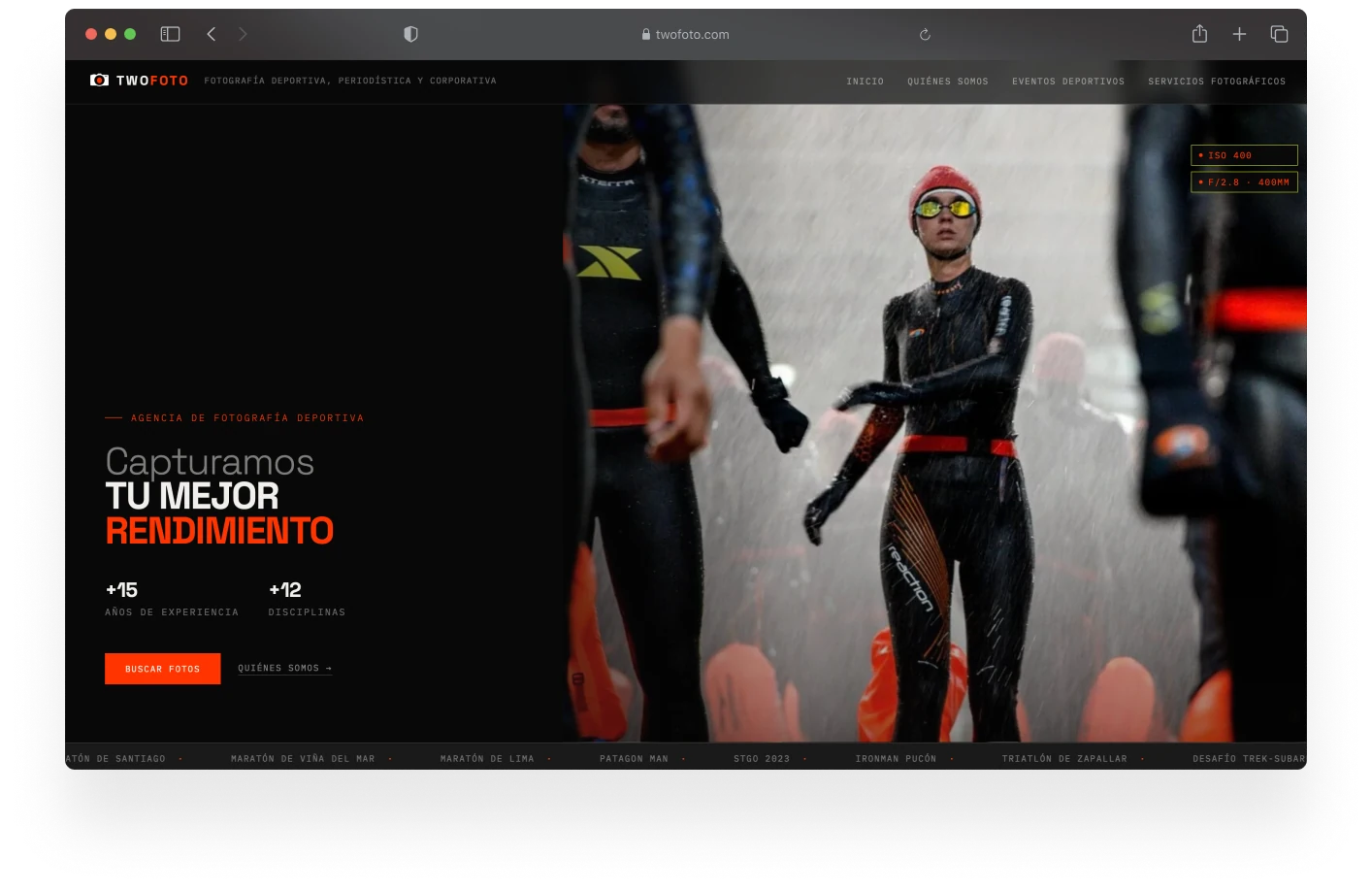
Task: Click IRONMAN PUCÓN in the ticker
Action: click(x=896, y=759)
